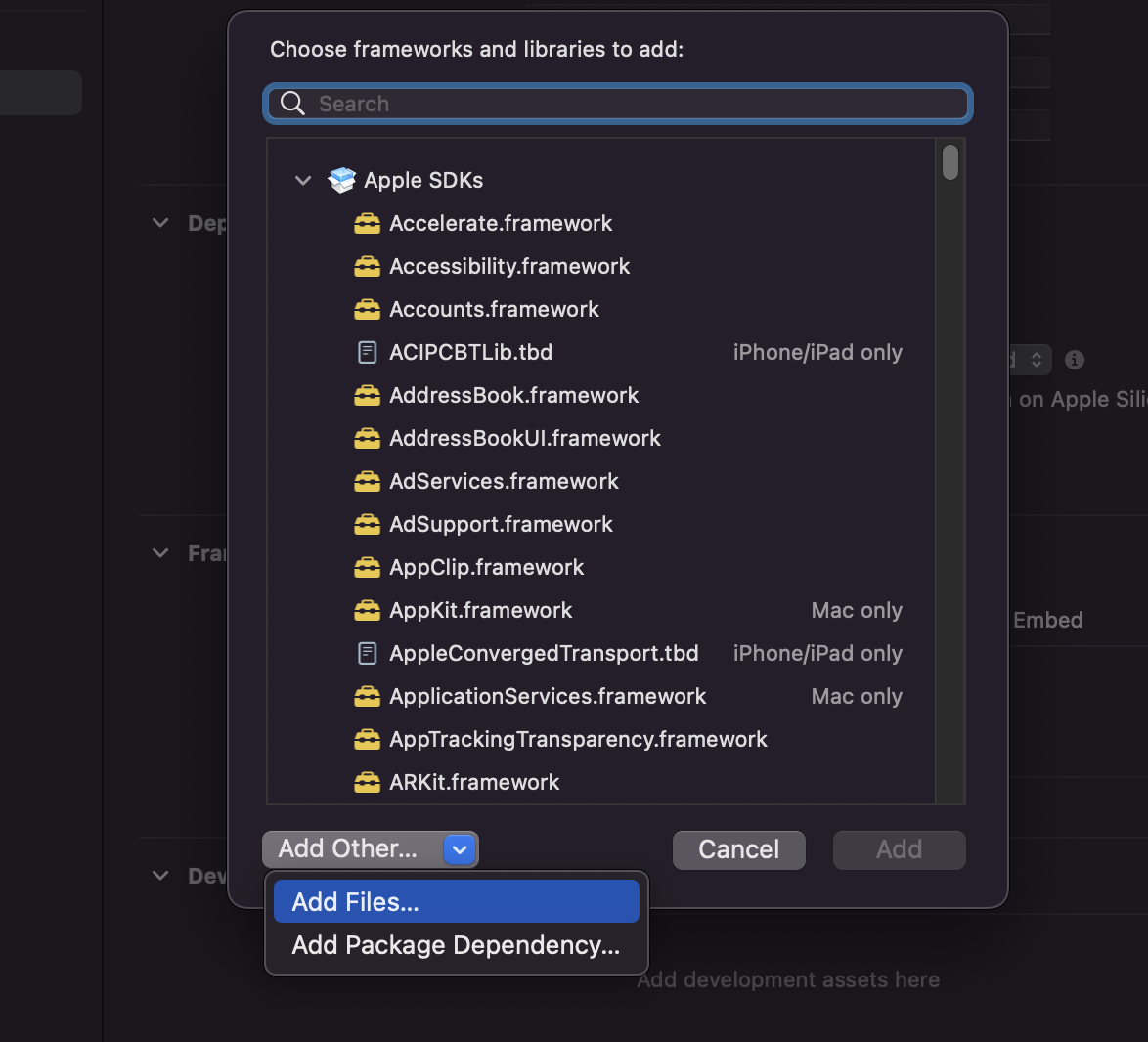Image resolution: width=1148 pixels, height=1042 pixels.
Task: Select AppClip.framework name
Action: click(x=486, y=568)
